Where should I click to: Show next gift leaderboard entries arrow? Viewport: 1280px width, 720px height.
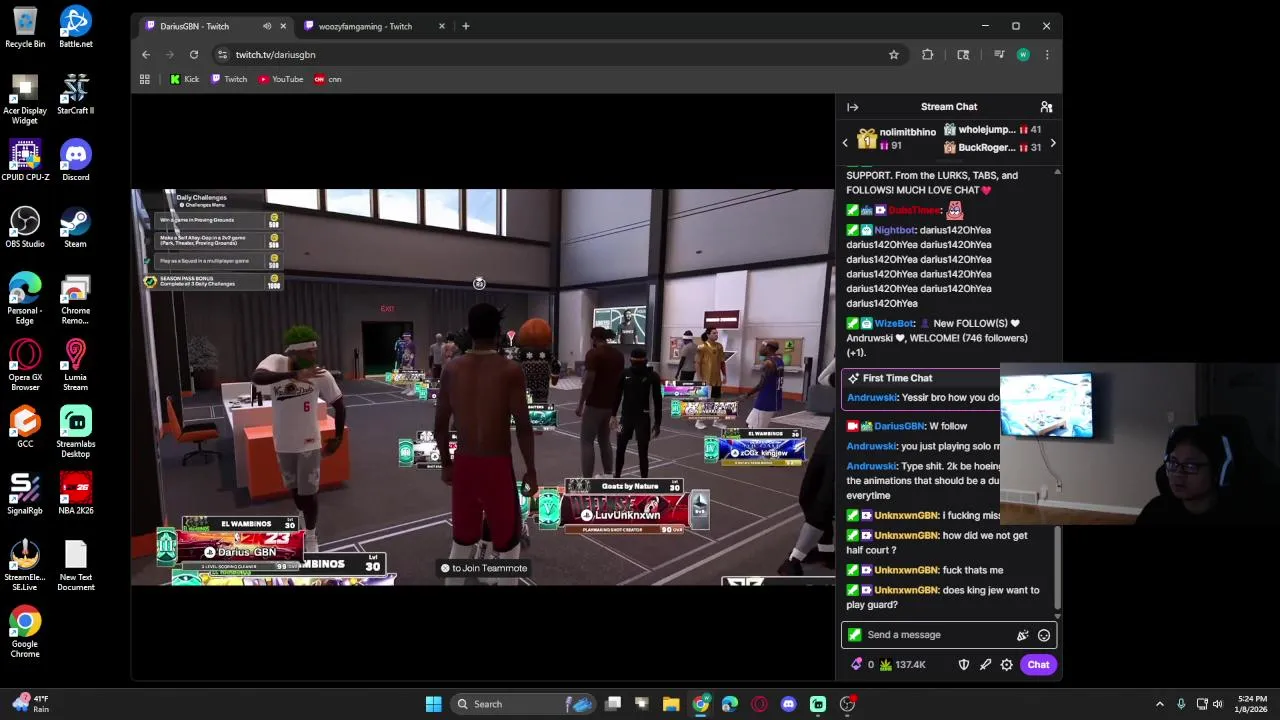(1052, 143)
